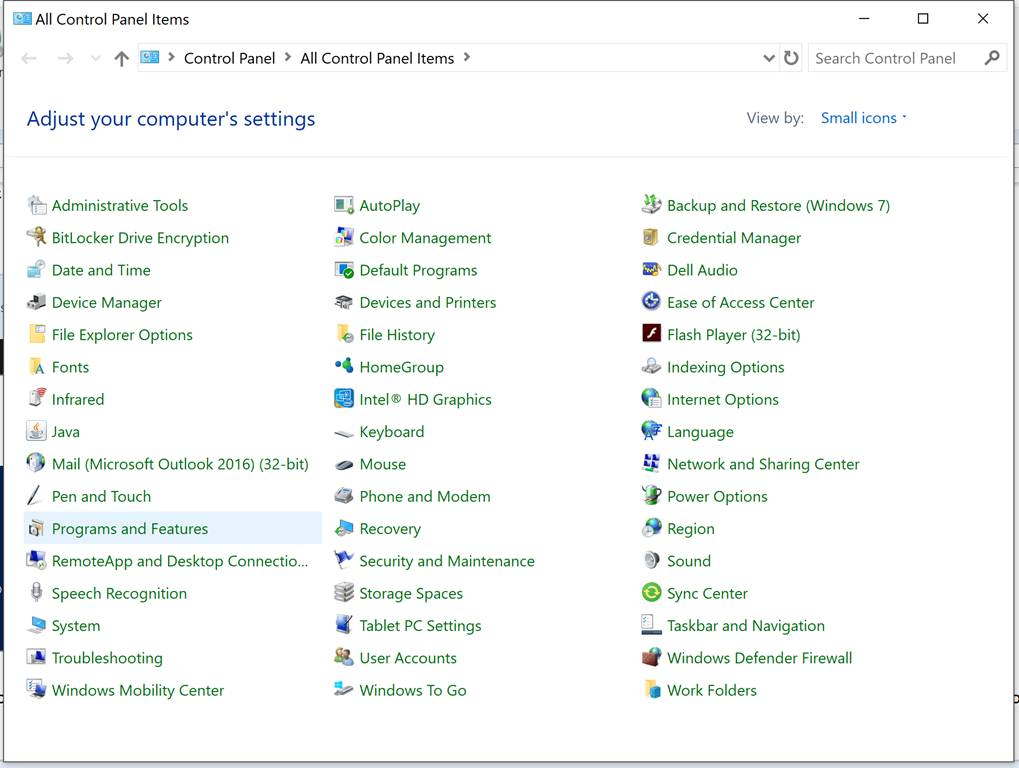Open Internet Options link

(x=723, y=400)
